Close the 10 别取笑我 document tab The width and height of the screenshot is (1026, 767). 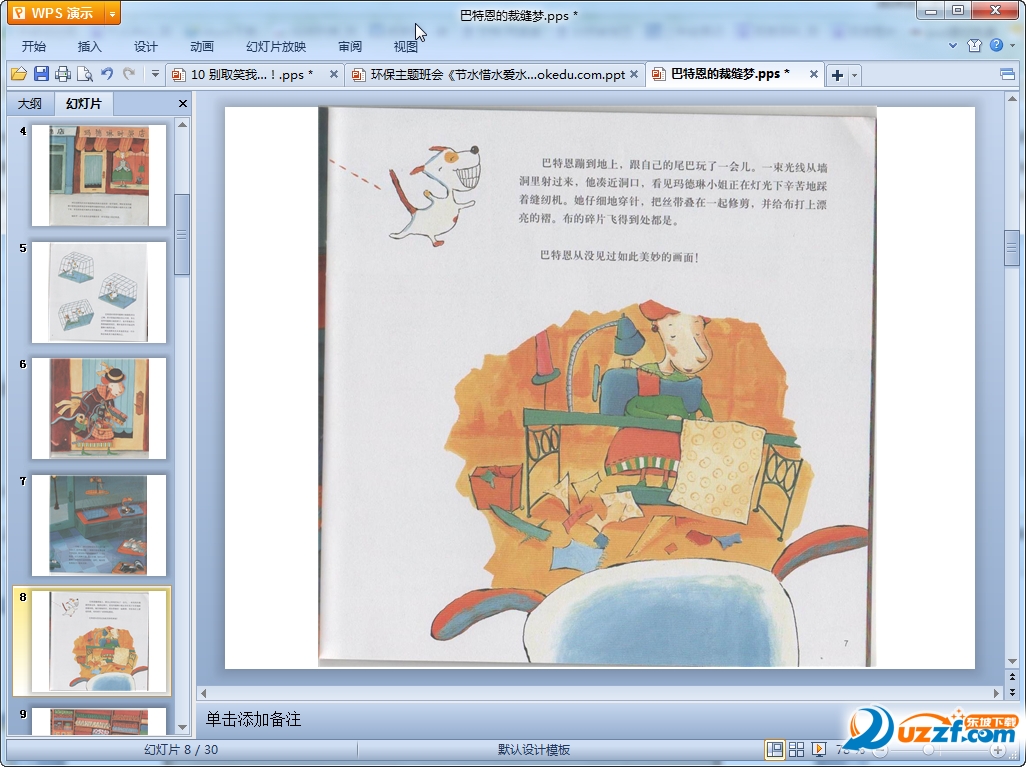click(x=334, y=74)
